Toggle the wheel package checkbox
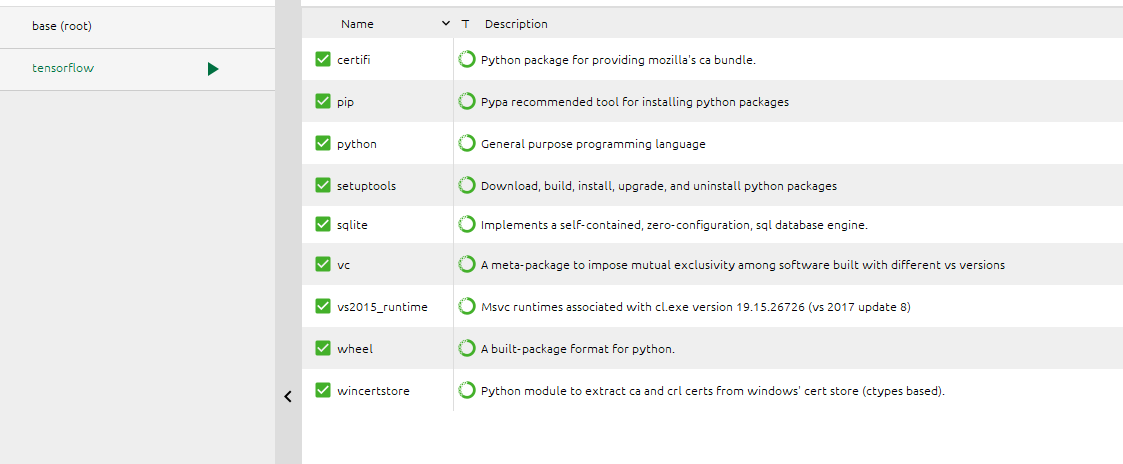The image size is (1123, 464). coord(323,349)
